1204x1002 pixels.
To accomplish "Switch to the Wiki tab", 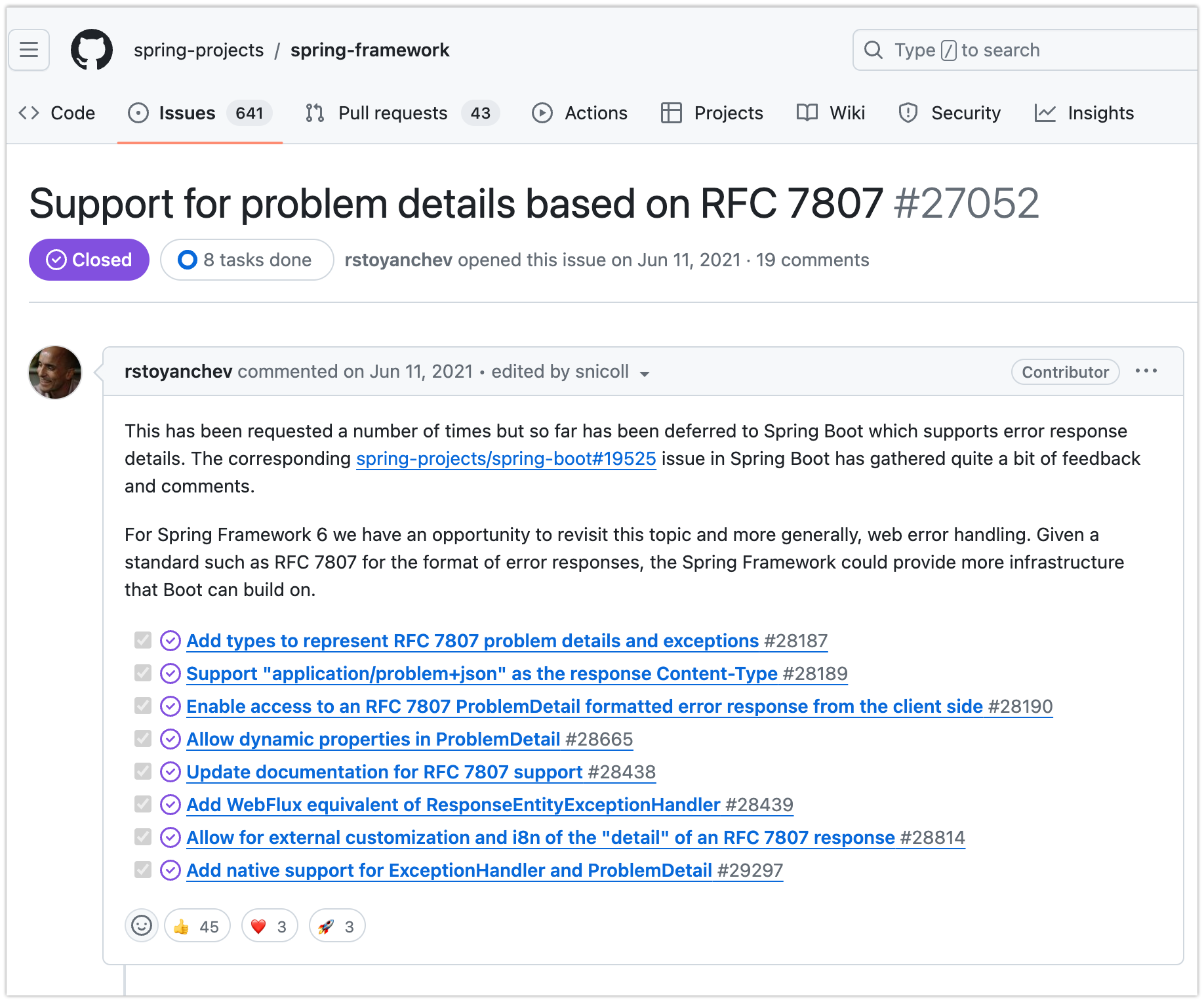I will pyautogui.click(x=831, y=113).
